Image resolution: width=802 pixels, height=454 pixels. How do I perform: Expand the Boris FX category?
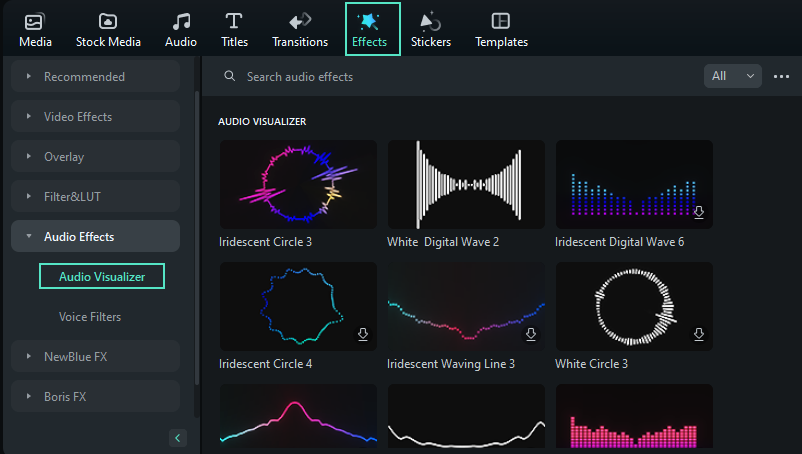(x=95, y=396)
